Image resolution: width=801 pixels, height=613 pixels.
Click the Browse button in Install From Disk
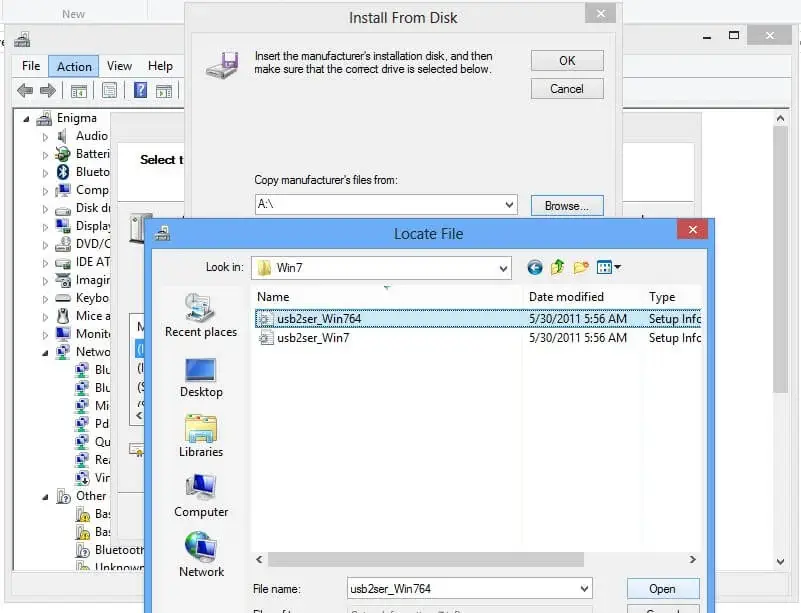coord(566,206)
